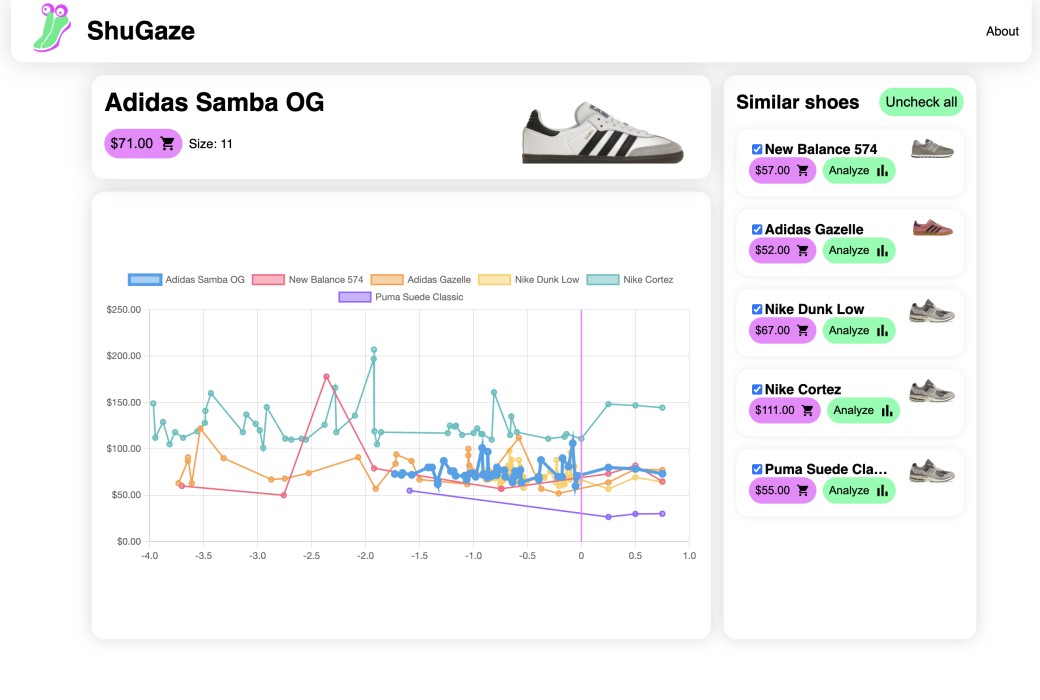Viewport: 1040px width, 700px height.
Task: Click the ShuGaze slug logo icon
Action: pos(52,28)
